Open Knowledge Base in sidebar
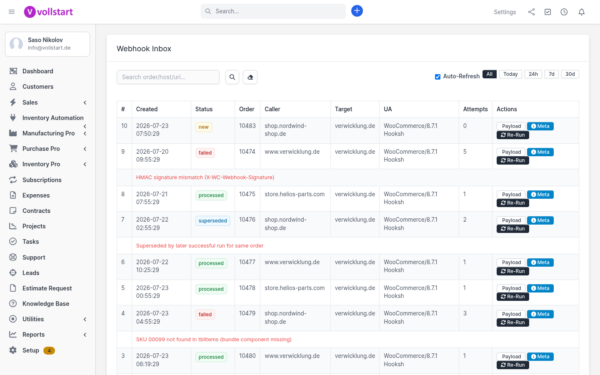This screenshot has width=600, height=375. click(x=46, y=303)
